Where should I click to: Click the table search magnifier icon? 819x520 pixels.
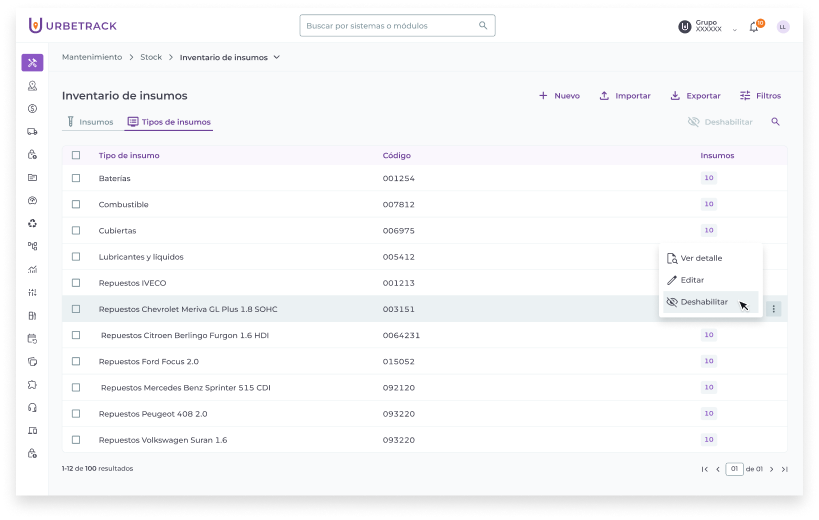(x=775, y=122)
